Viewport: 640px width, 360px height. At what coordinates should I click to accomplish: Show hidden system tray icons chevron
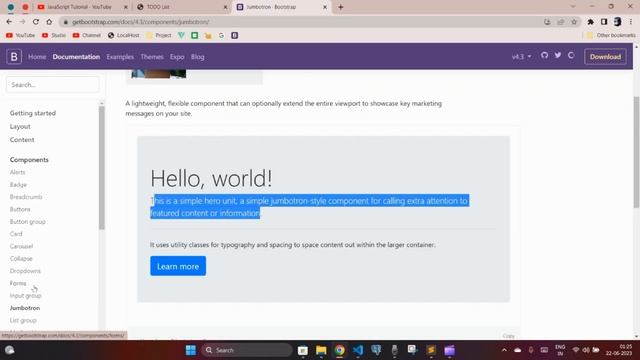point(504,350)
